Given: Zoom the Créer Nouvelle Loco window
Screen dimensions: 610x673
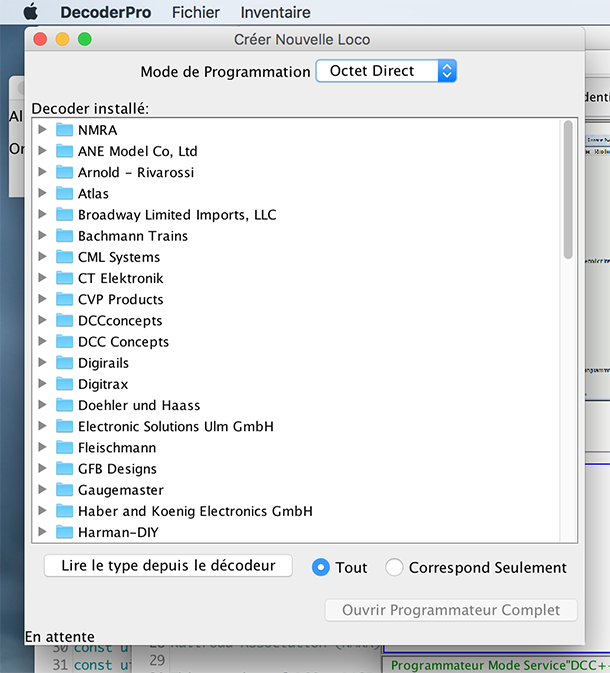Looking at the screenshot, I should tap(85, 39).
